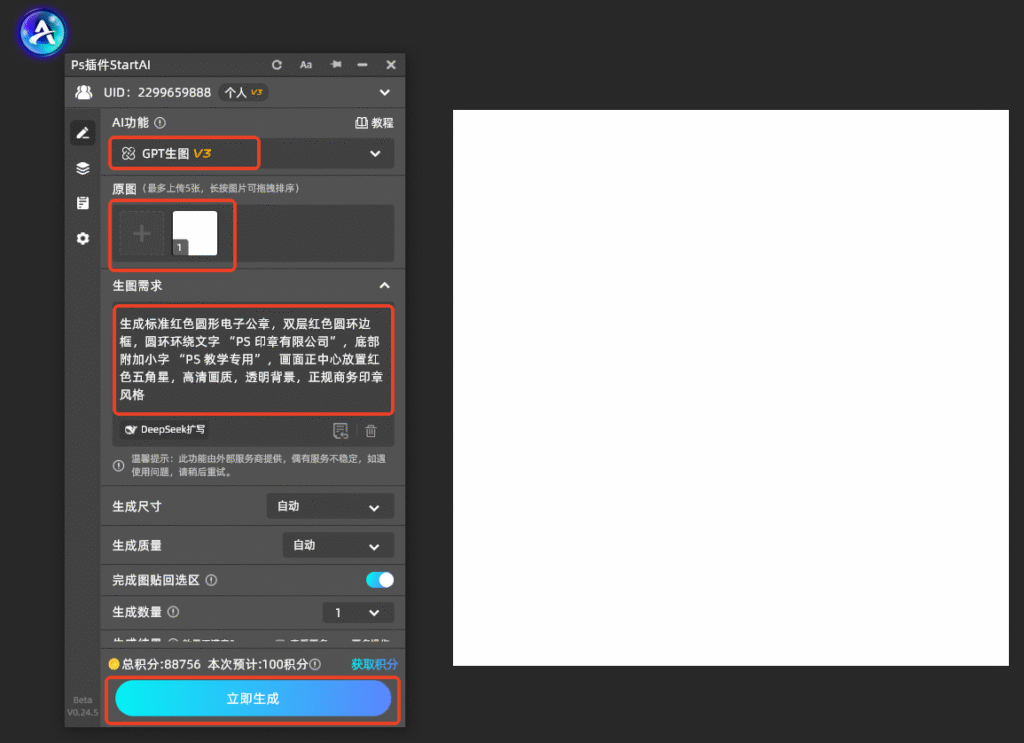Click the 生成数量 info icon
1024x743 pixels.
point(173,612)
